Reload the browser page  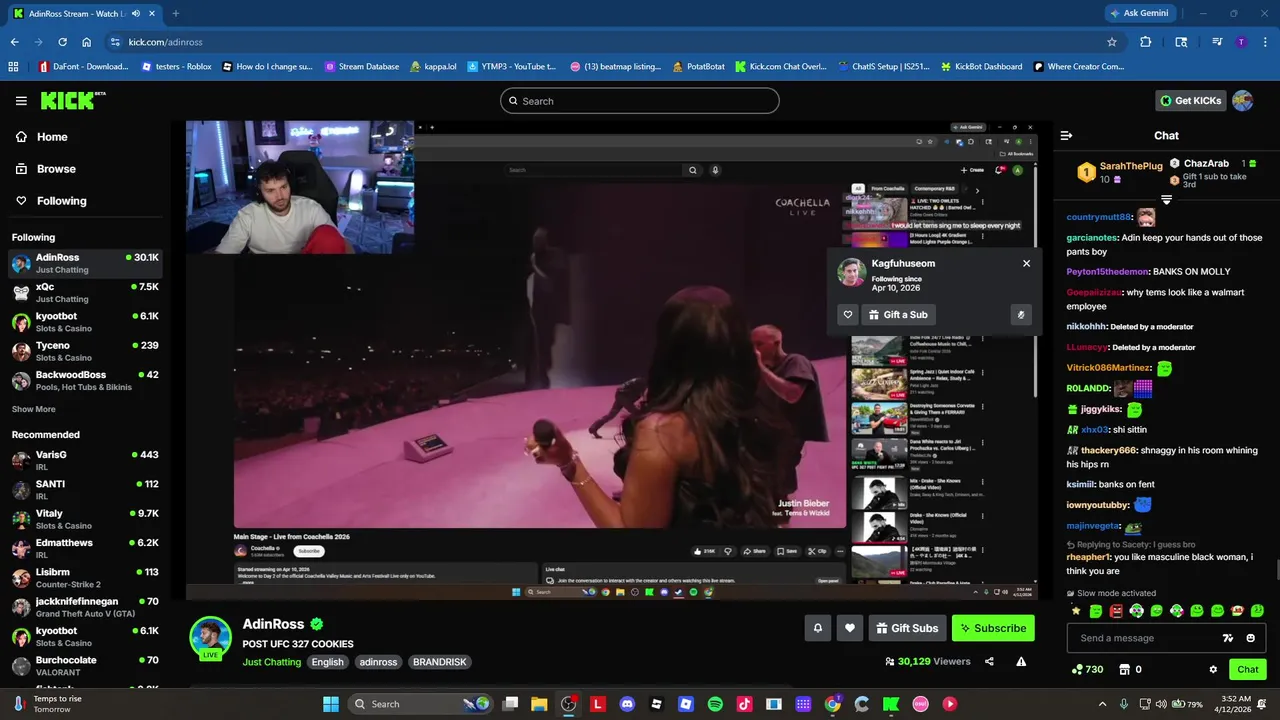click(x=62, y=42)
